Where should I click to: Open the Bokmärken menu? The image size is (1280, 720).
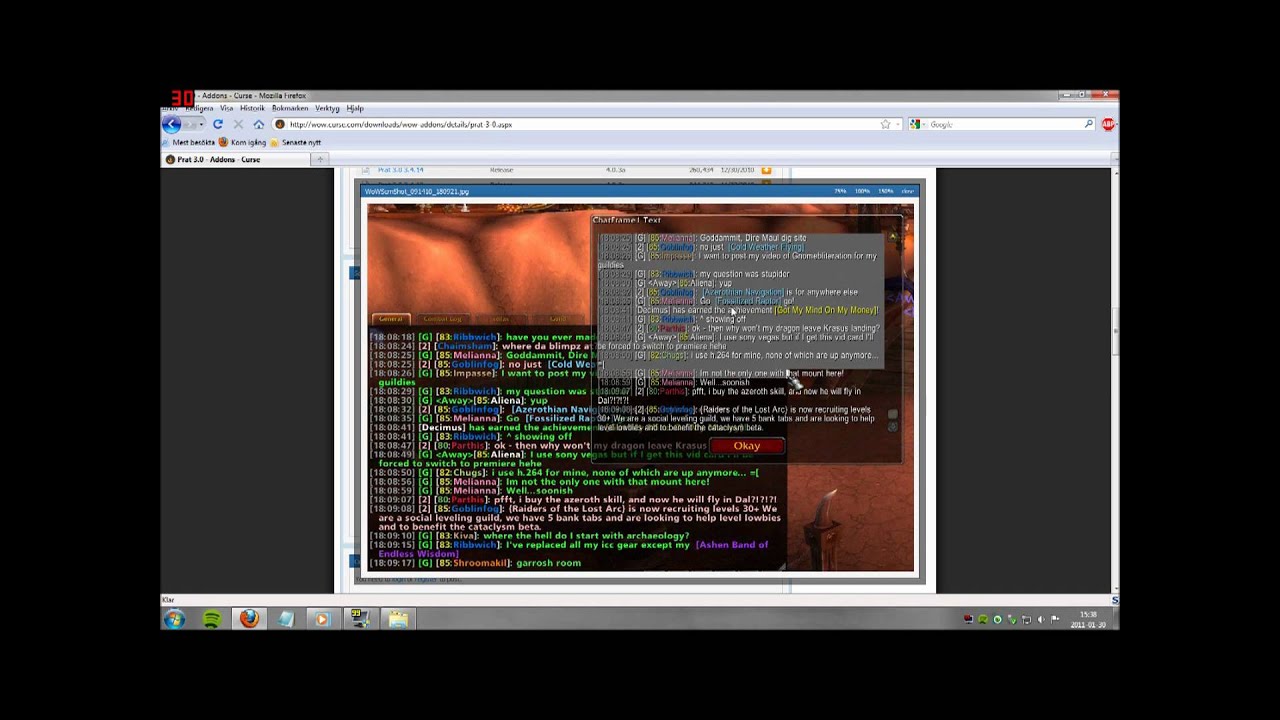[290, 108]
